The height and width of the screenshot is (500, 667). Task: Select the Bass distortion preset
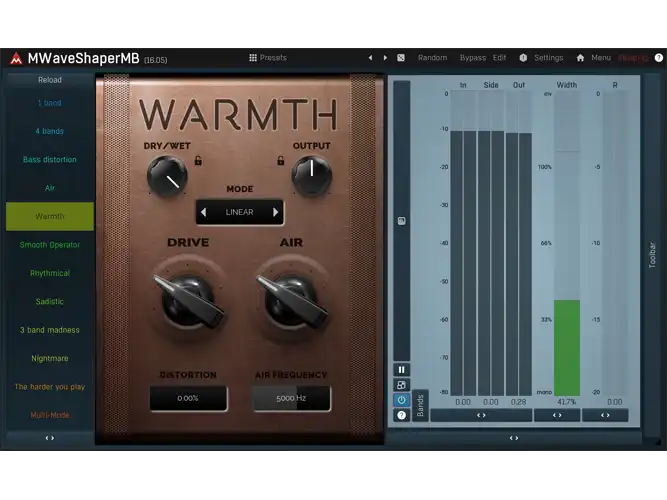[50, 160]
